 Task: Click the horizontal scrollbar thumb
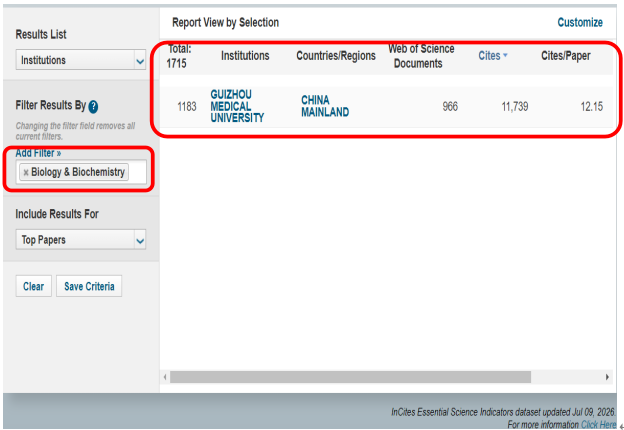tap(350, 377)
